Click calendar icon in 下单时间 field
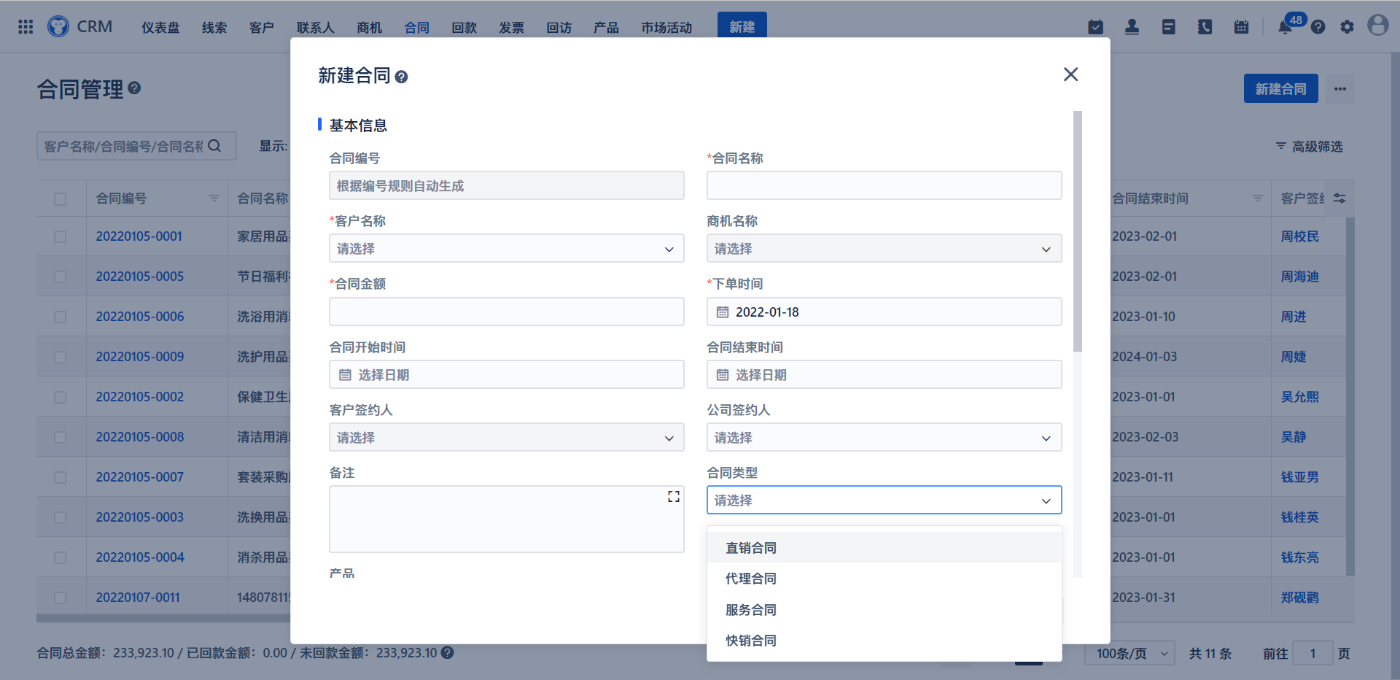 point(722,312)
